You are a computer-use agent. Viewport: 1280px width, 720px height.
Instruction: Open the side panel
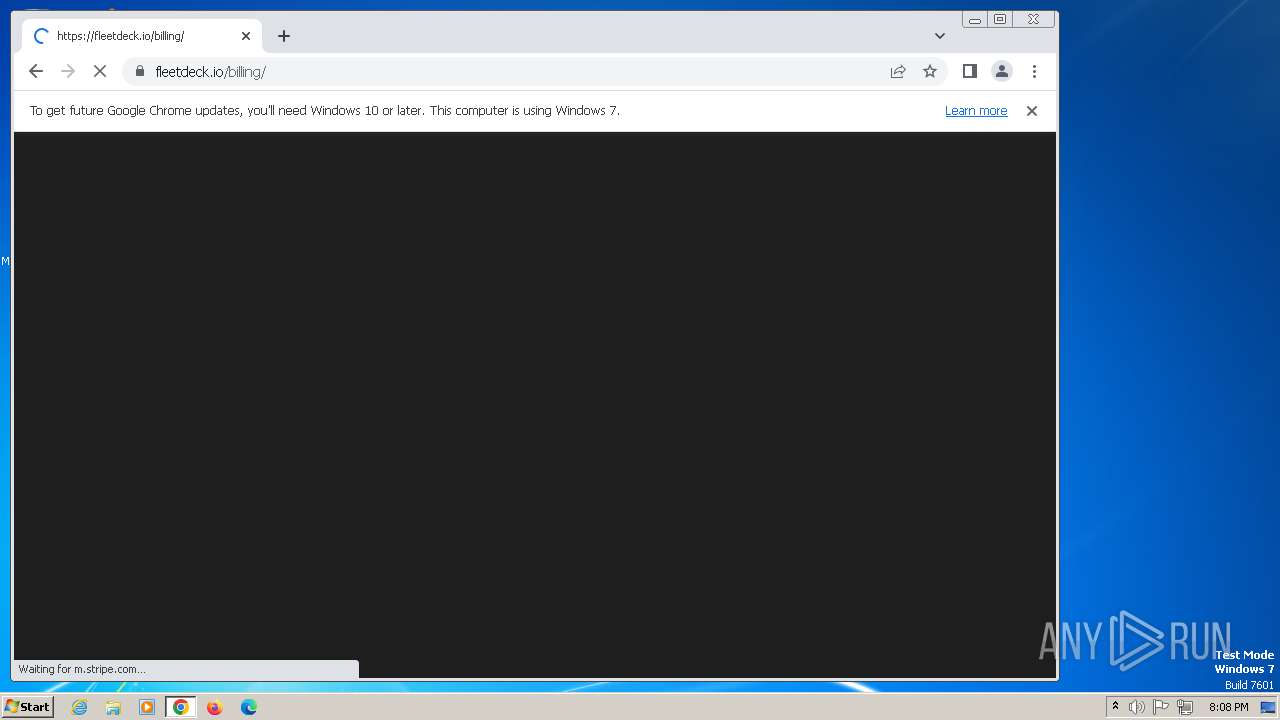[969, 71]
